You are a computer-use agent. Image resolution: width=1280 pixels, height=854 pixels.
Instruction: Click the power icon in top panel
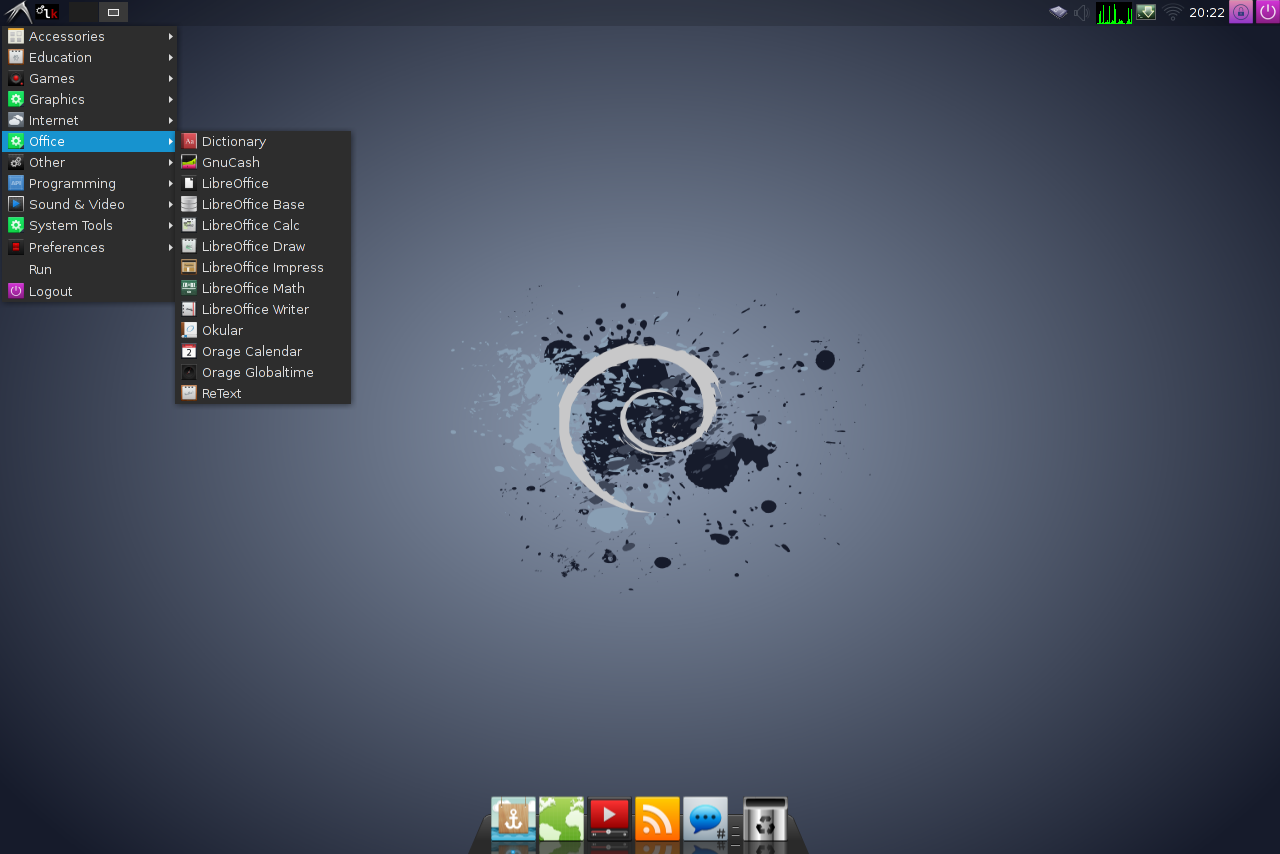(1268, 12)
